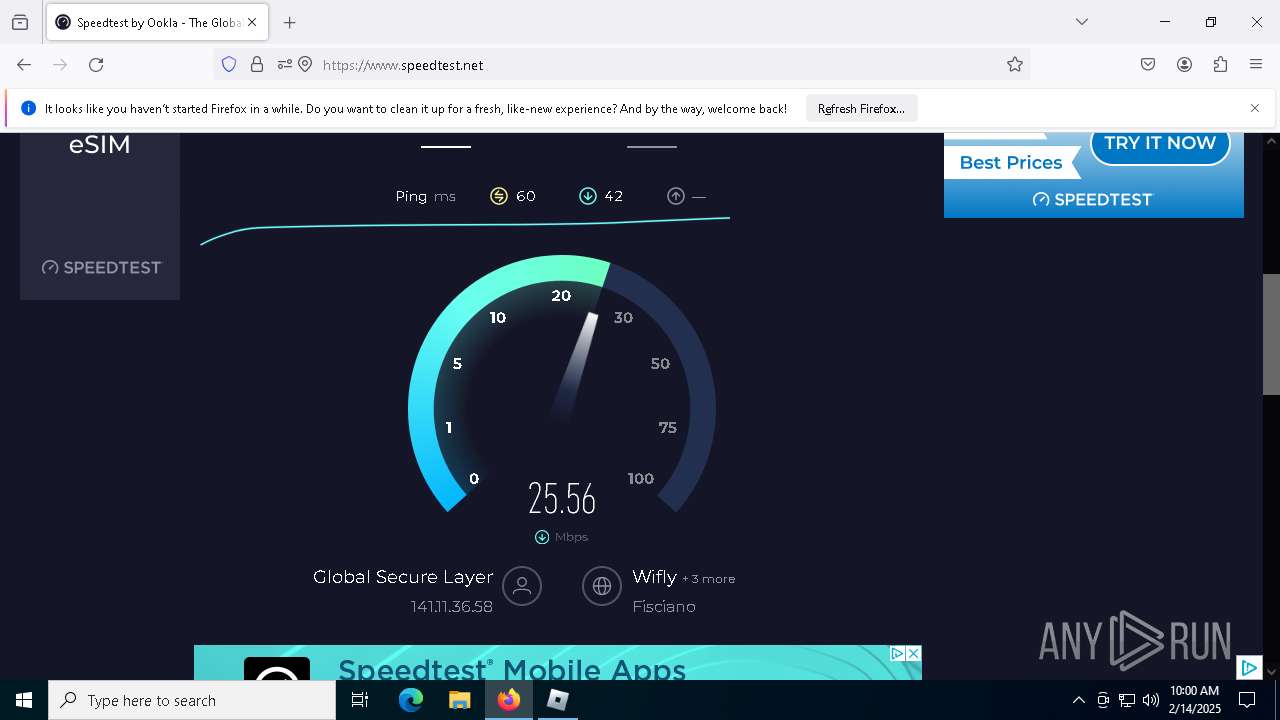Open Firefox application menu
The width and height of the screenshot is (1280, 720).
click(x=1256, y=65)
